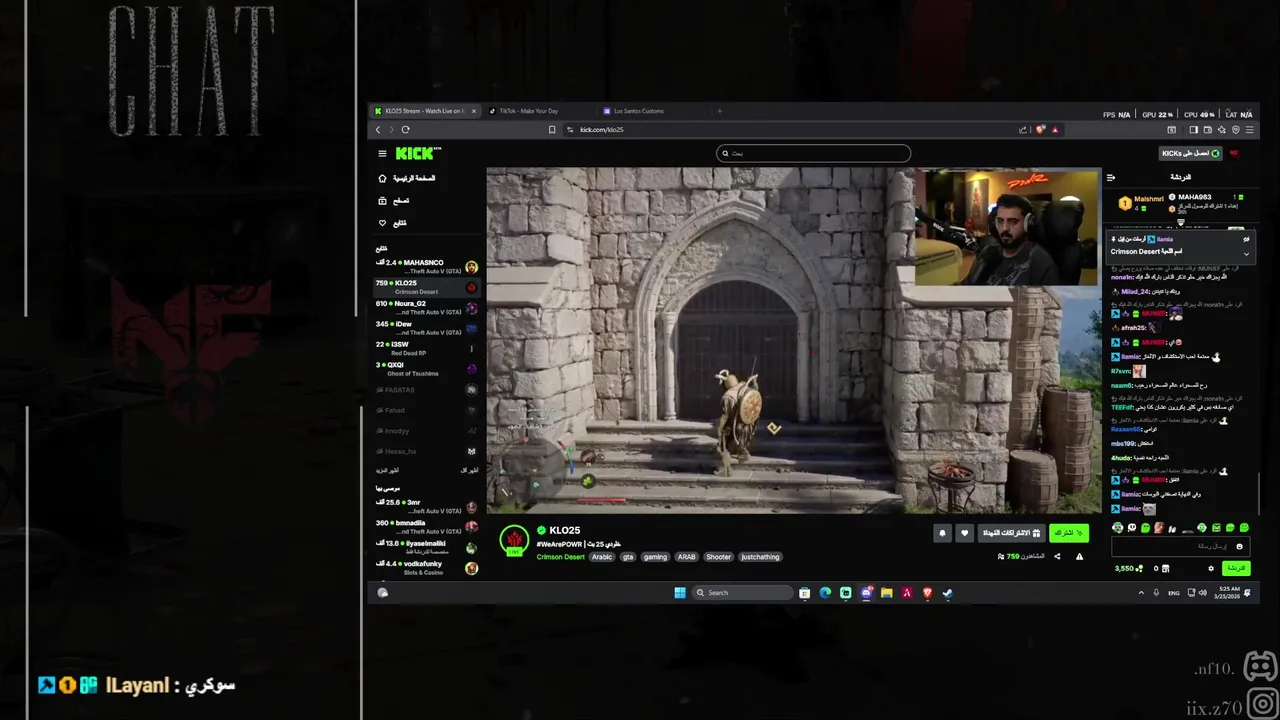Open KLO25 channel avatar with LIVE badge
The image size is (1280, 720).
pos(514,540)
